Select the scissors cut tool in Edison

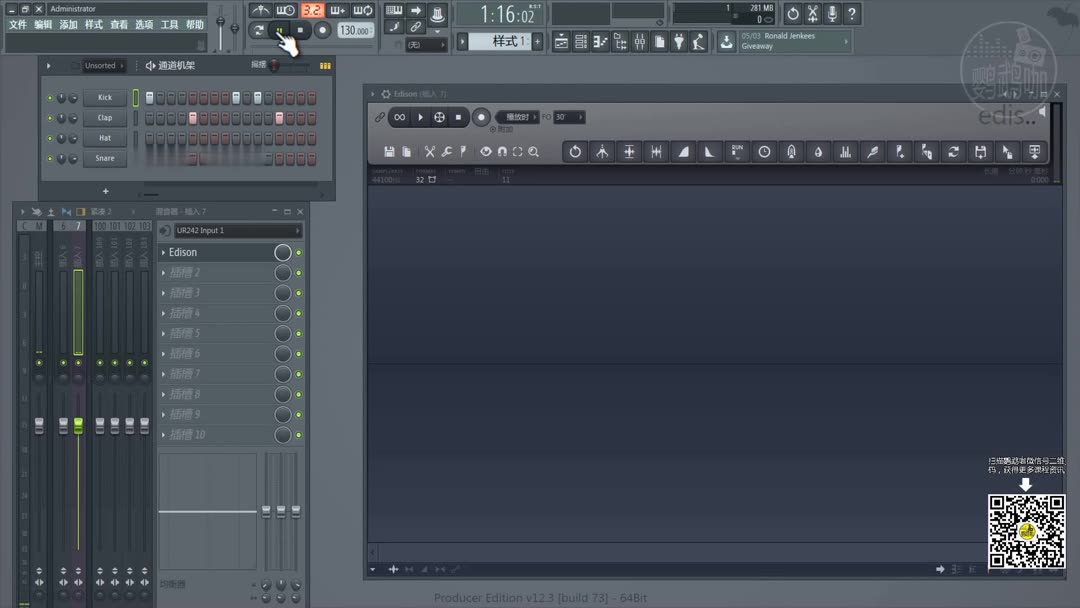point(428,151)
